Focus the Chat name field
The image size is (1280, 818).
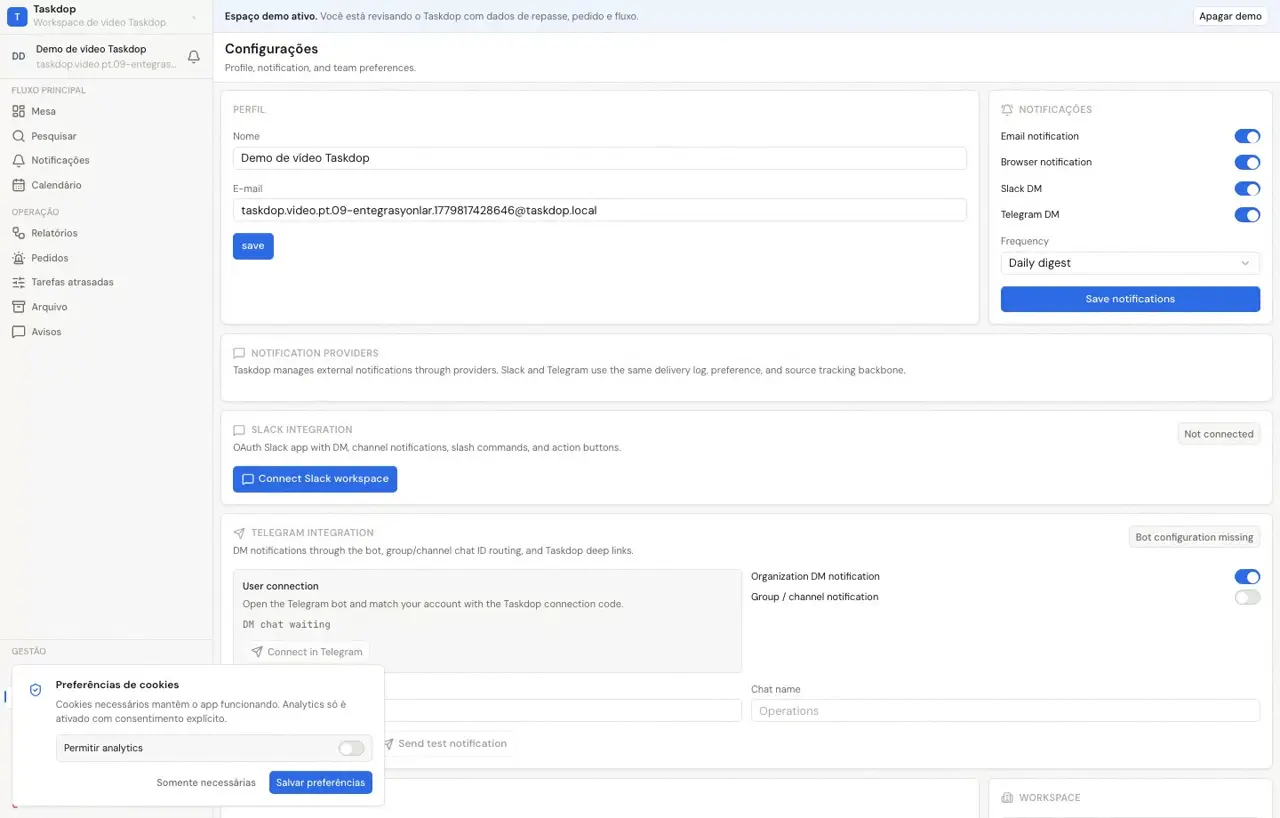click(1005, 711)
